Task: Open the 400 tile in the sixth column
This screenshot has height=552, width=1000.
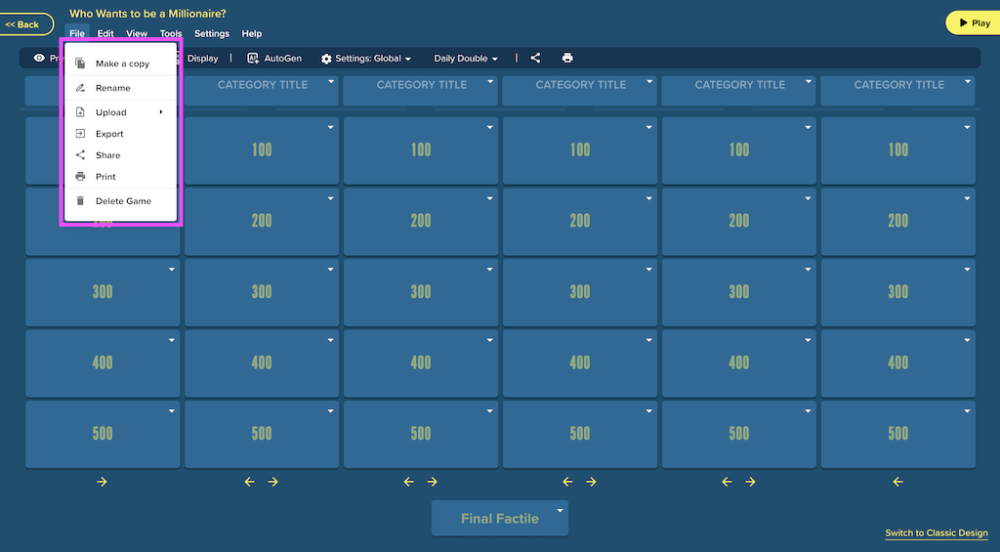Action: [898, 363]
